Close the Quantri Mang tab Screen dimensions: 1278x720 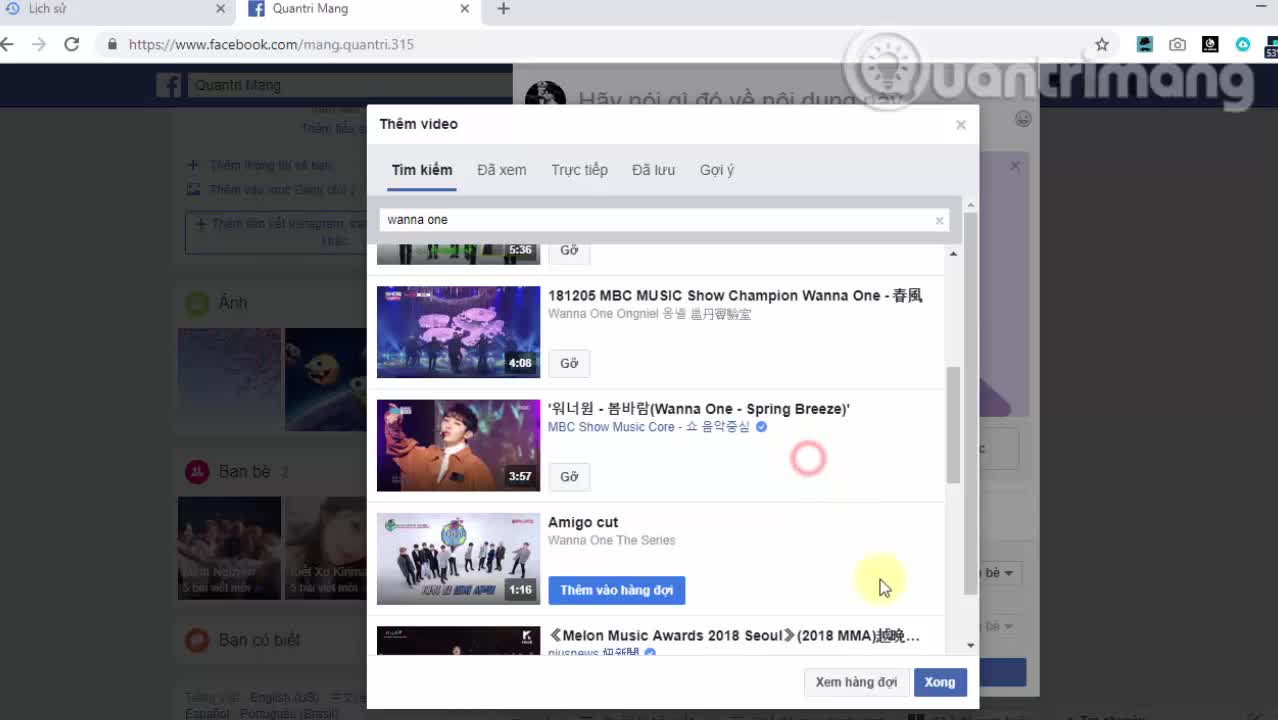(x=465, y=9)
